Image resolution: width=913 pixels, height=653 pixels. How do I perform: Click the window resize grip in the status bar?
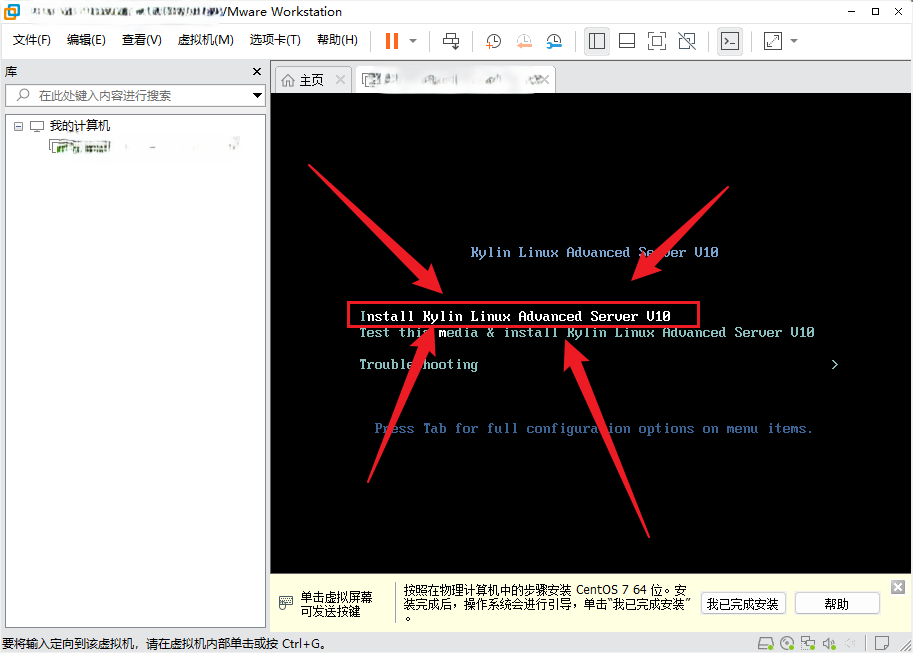tap(906, 645)
